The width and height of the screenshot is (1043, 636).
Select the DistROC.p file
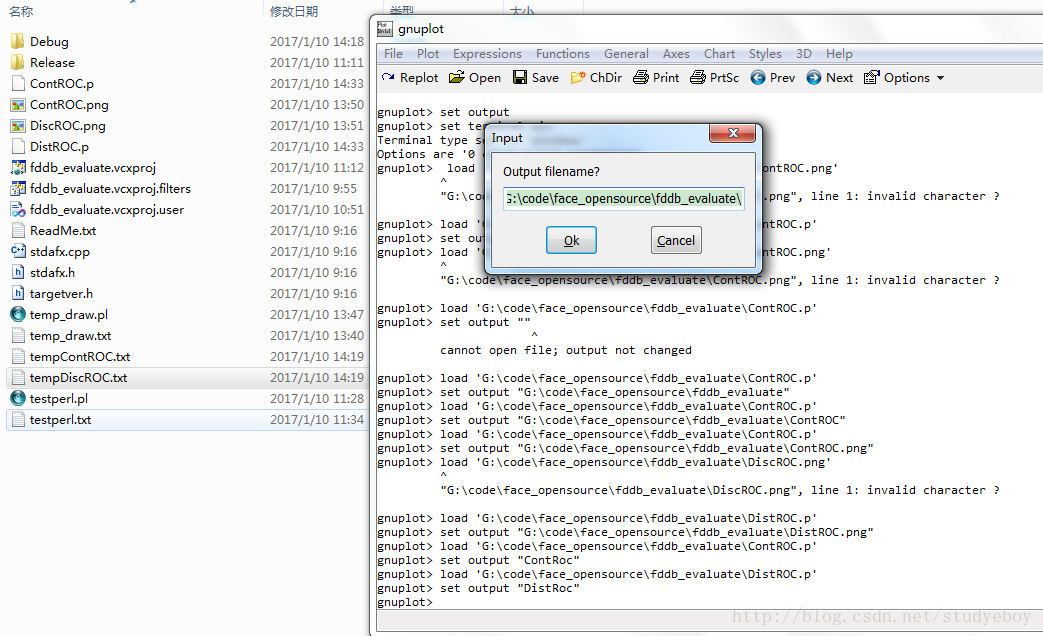pyautogui.click(x=59, y=146)
